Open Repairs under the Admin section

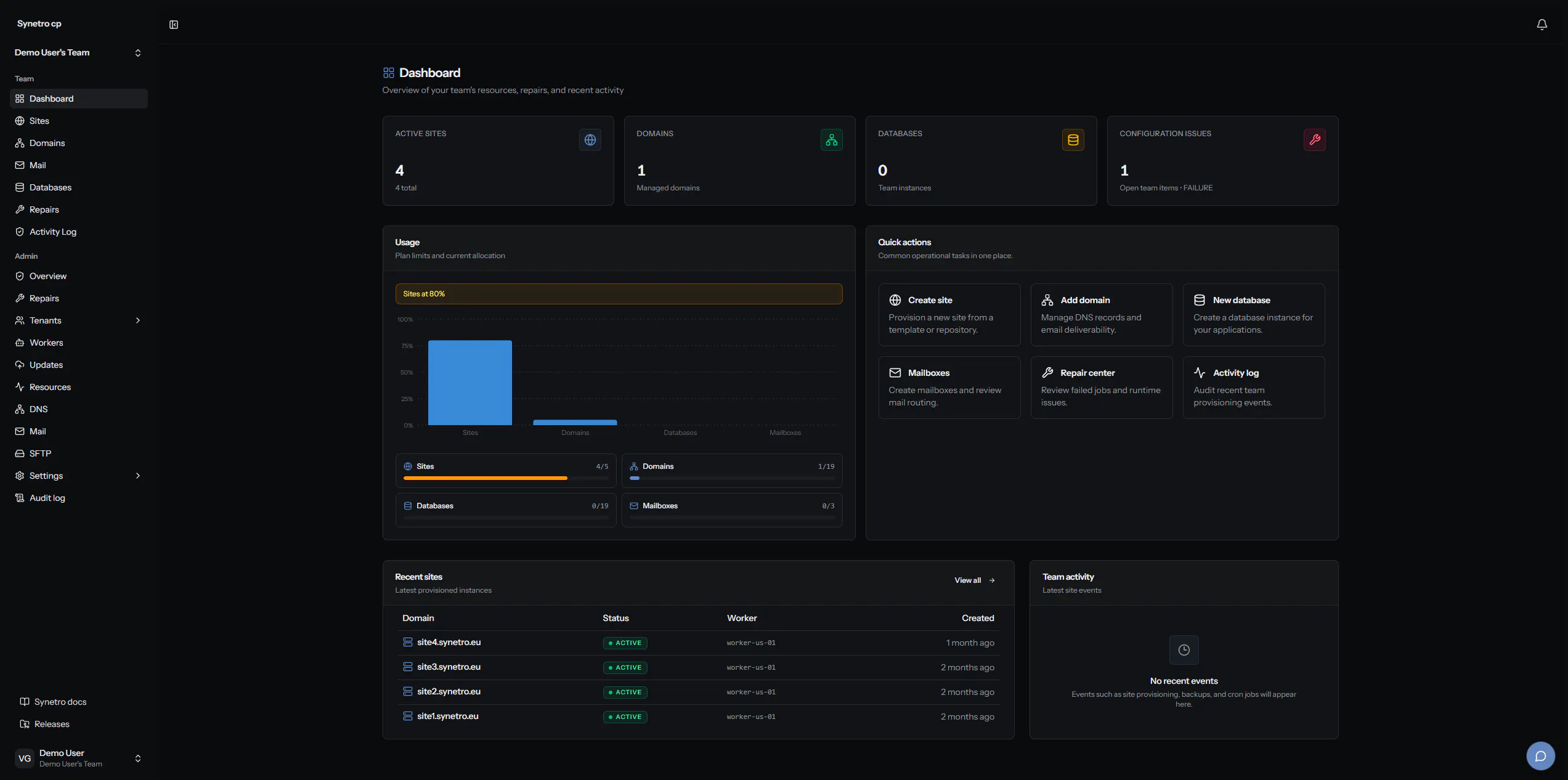coord(79,298)
